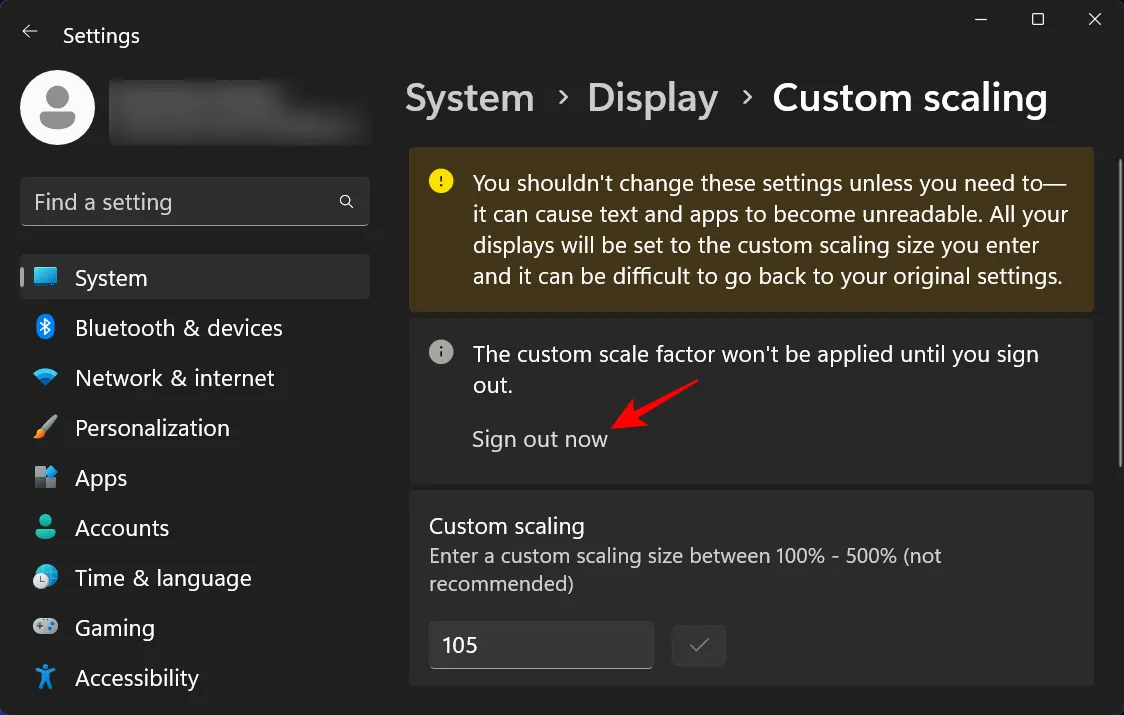Click the Find a setting search box
The width and height of the screenshot is (1124, 715).
tap(180, 202)
